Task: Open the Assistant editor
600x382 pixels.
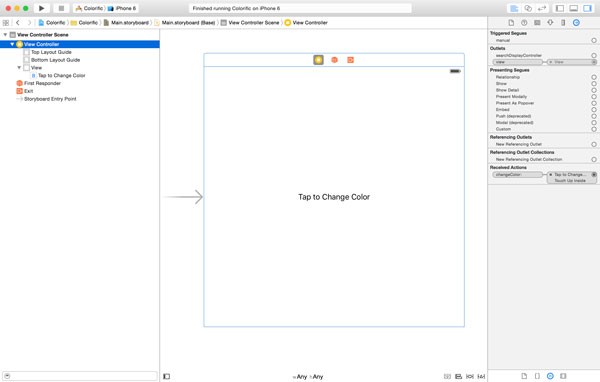Action: pyautogui.click(x=528, y=8)
